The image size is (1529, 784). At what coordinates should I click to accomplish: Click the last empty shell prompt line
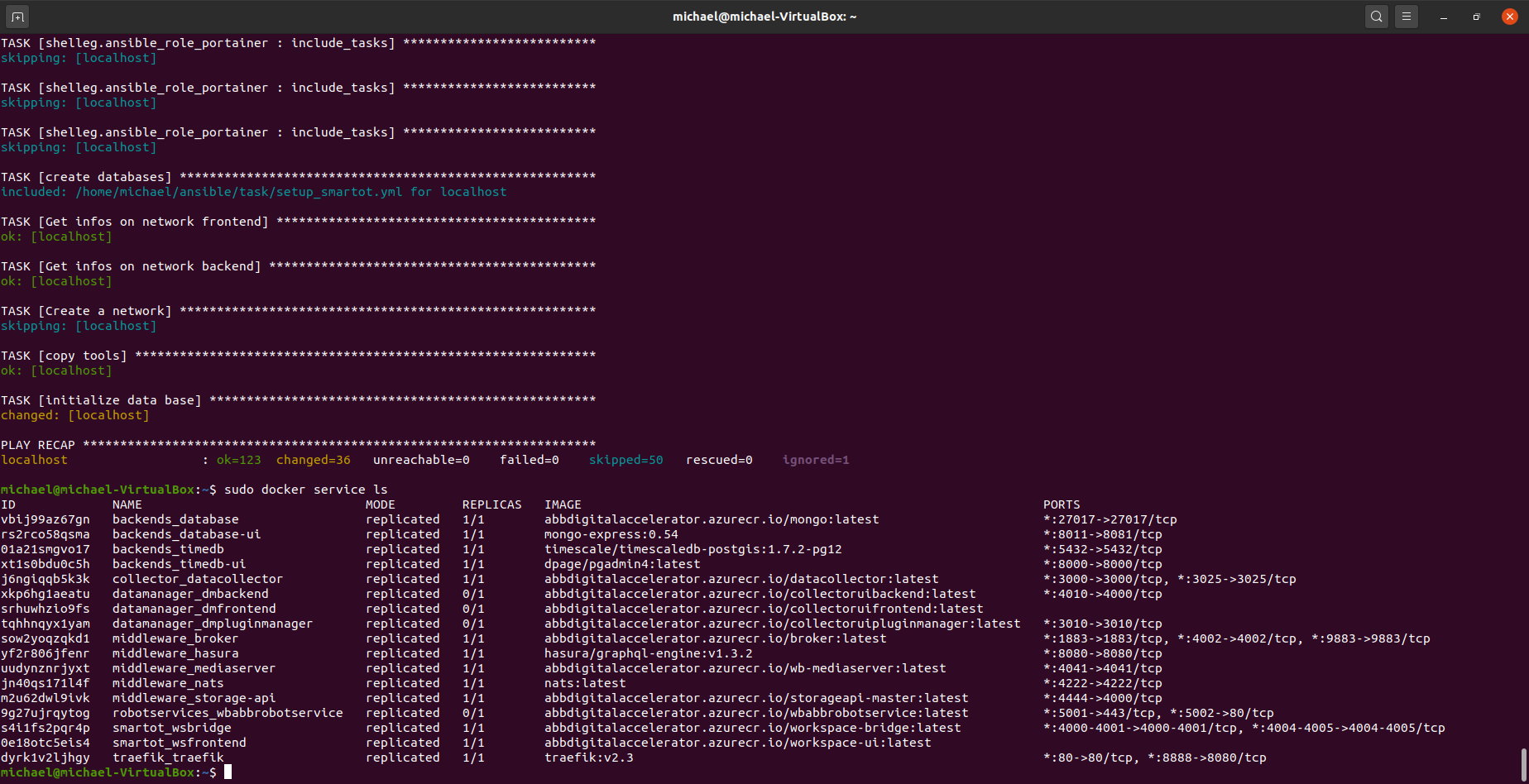coord(116,772)
